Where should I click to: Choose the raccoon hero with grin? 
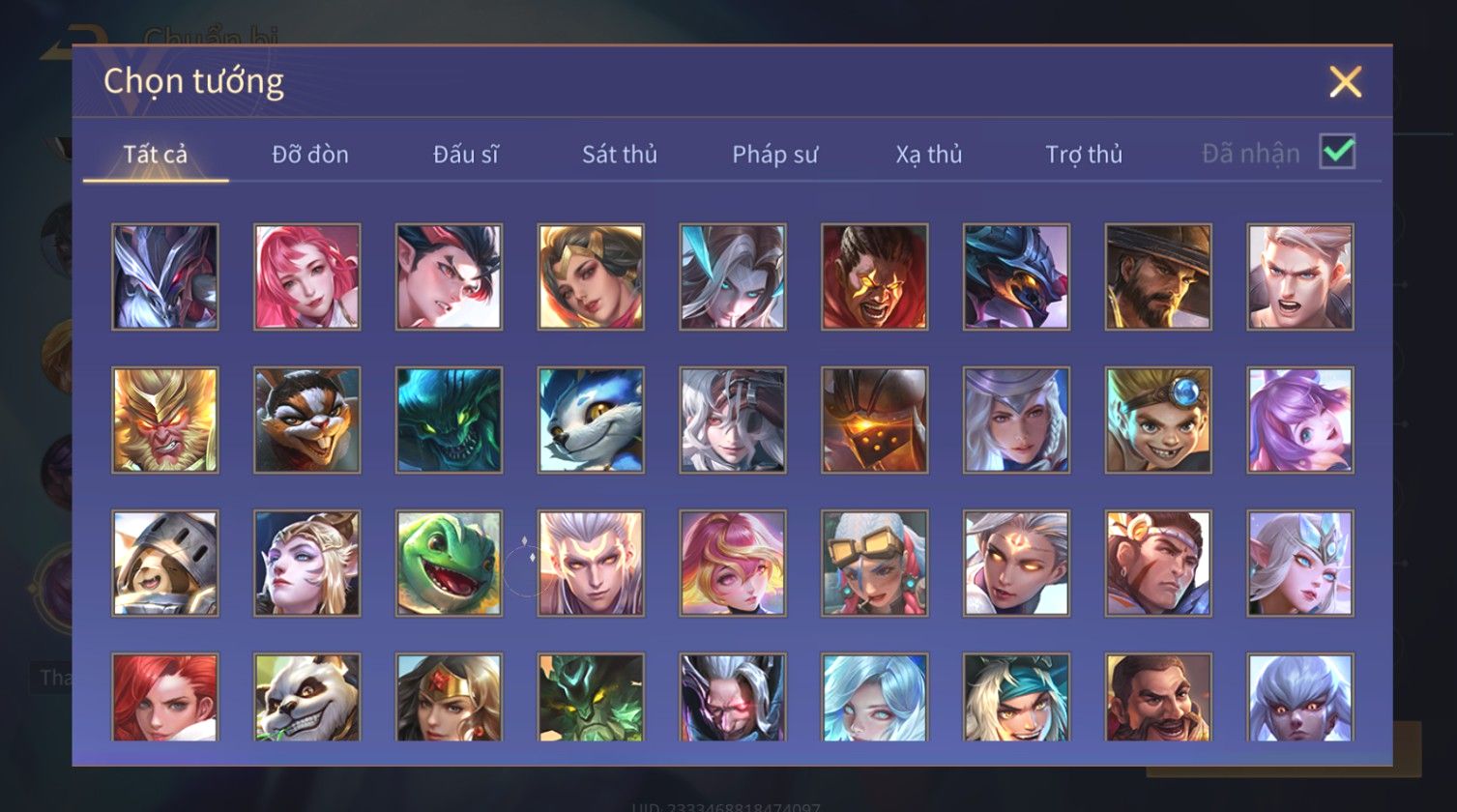307,420
